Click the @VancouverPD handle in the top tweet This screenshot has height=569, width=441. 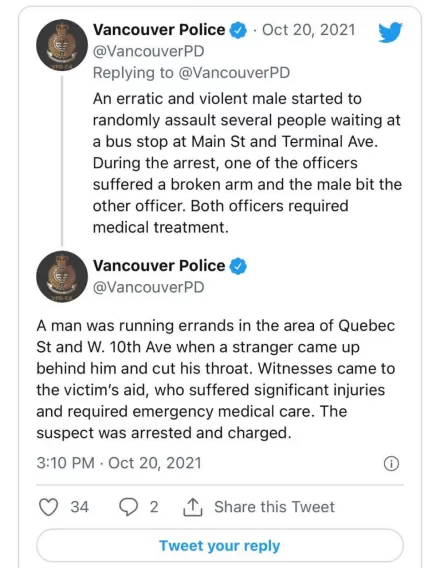pos(148,52)
